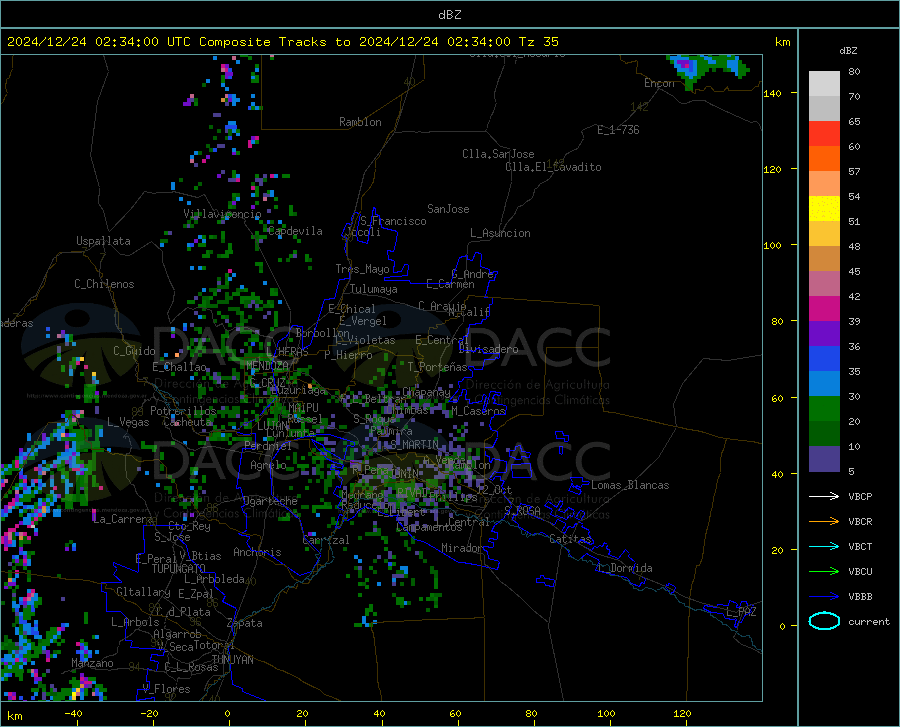
Task: Click the MENDOZA city label
Action: pyautogui.click(x=267, y=366)
